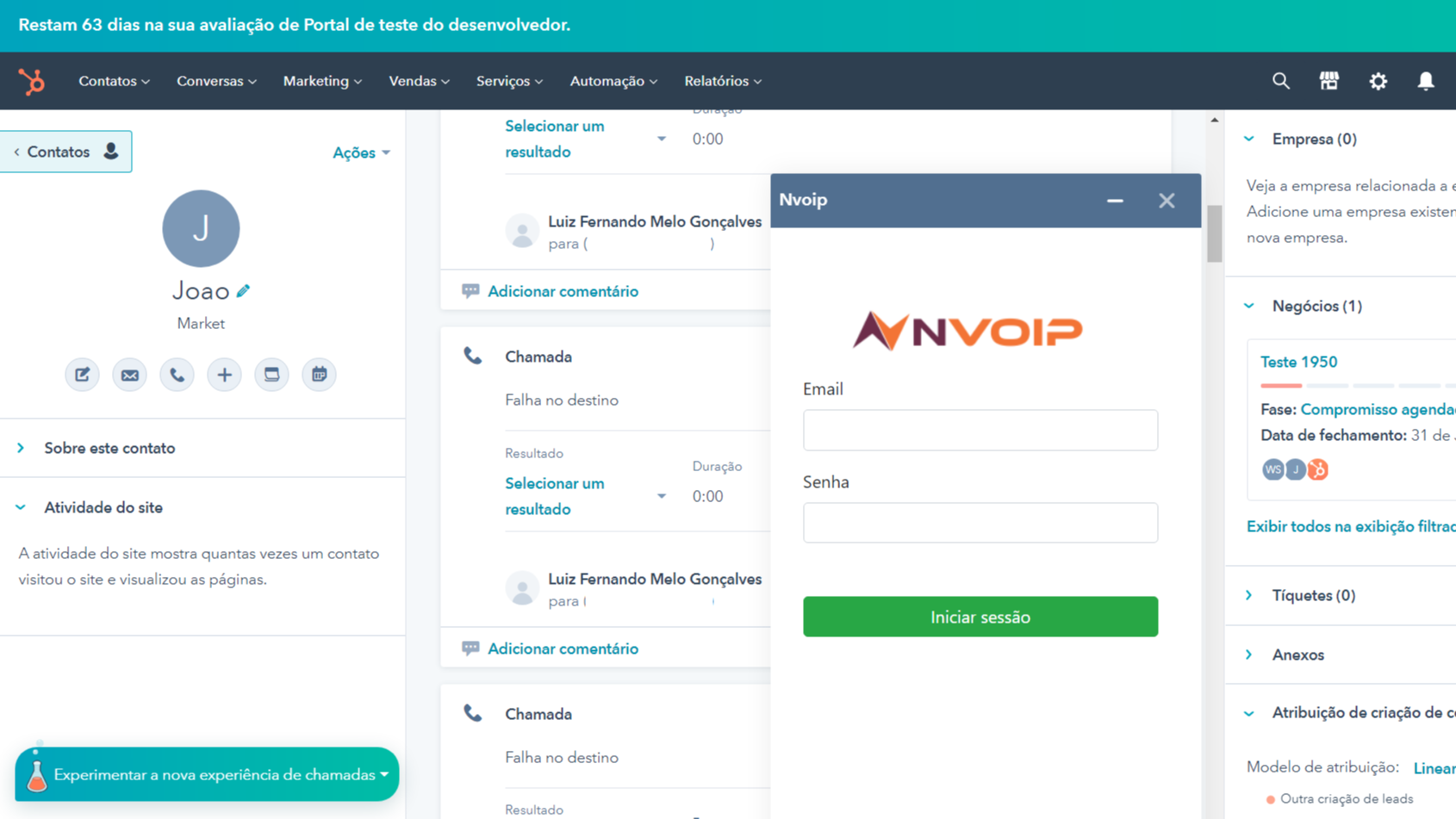
Task: Click the task creation window icon
Action: (x=271, y=375)
